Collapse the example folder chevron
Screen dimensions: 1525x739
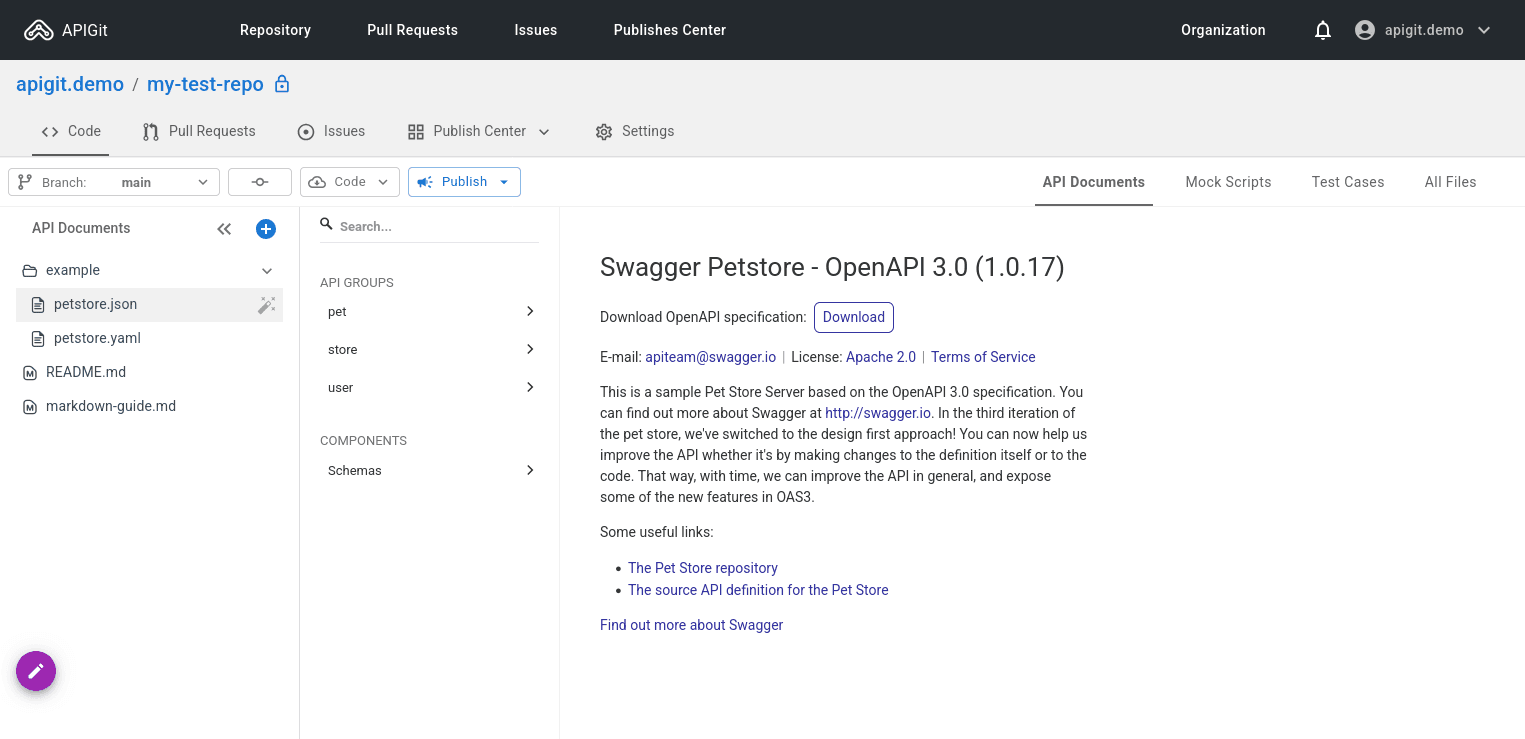tap(267, 271)
